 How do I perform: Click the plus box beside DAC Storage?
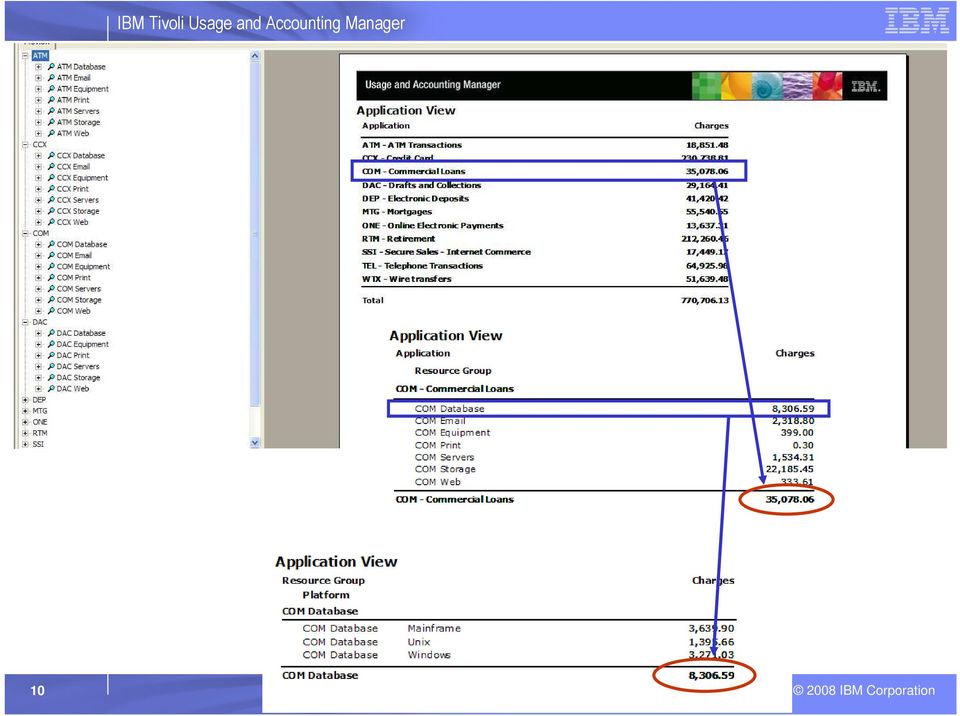pyautogui.click(x=39, y=377)
